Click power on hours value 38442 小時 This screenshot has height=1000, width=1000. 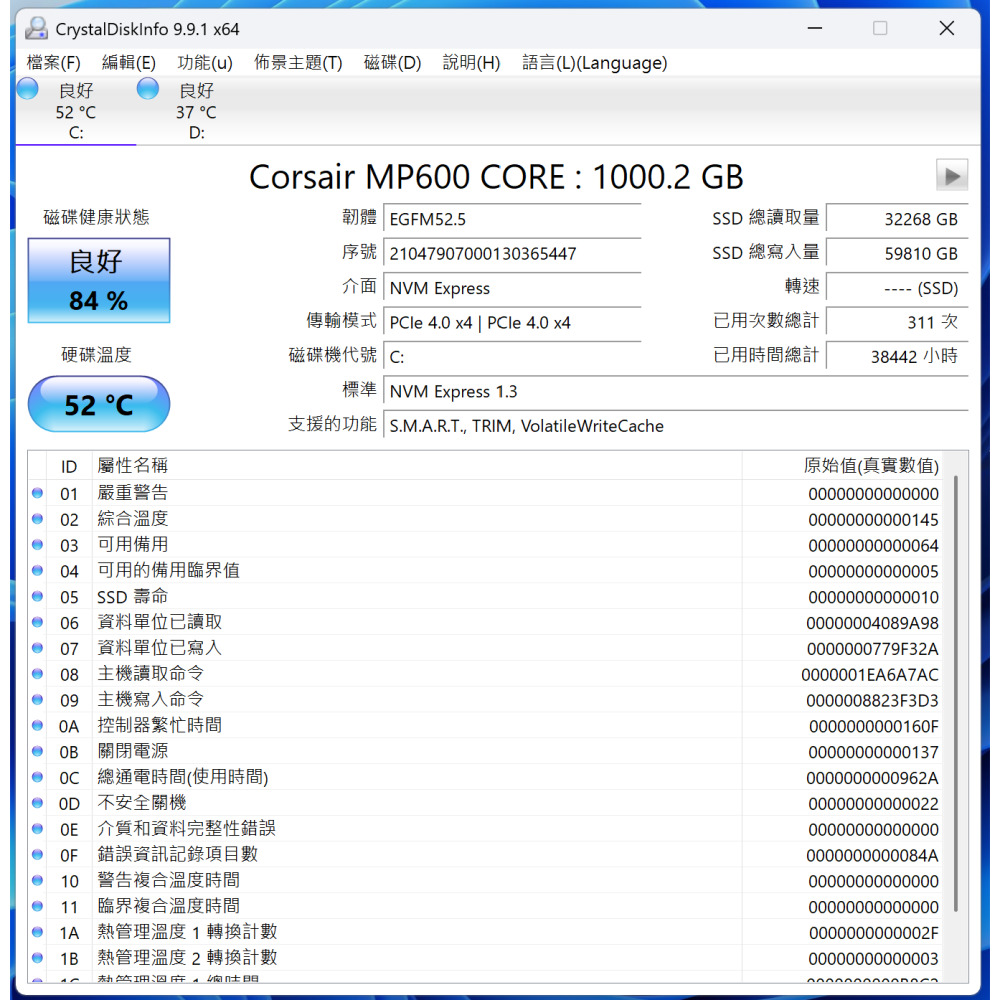(x=897, y=357)
